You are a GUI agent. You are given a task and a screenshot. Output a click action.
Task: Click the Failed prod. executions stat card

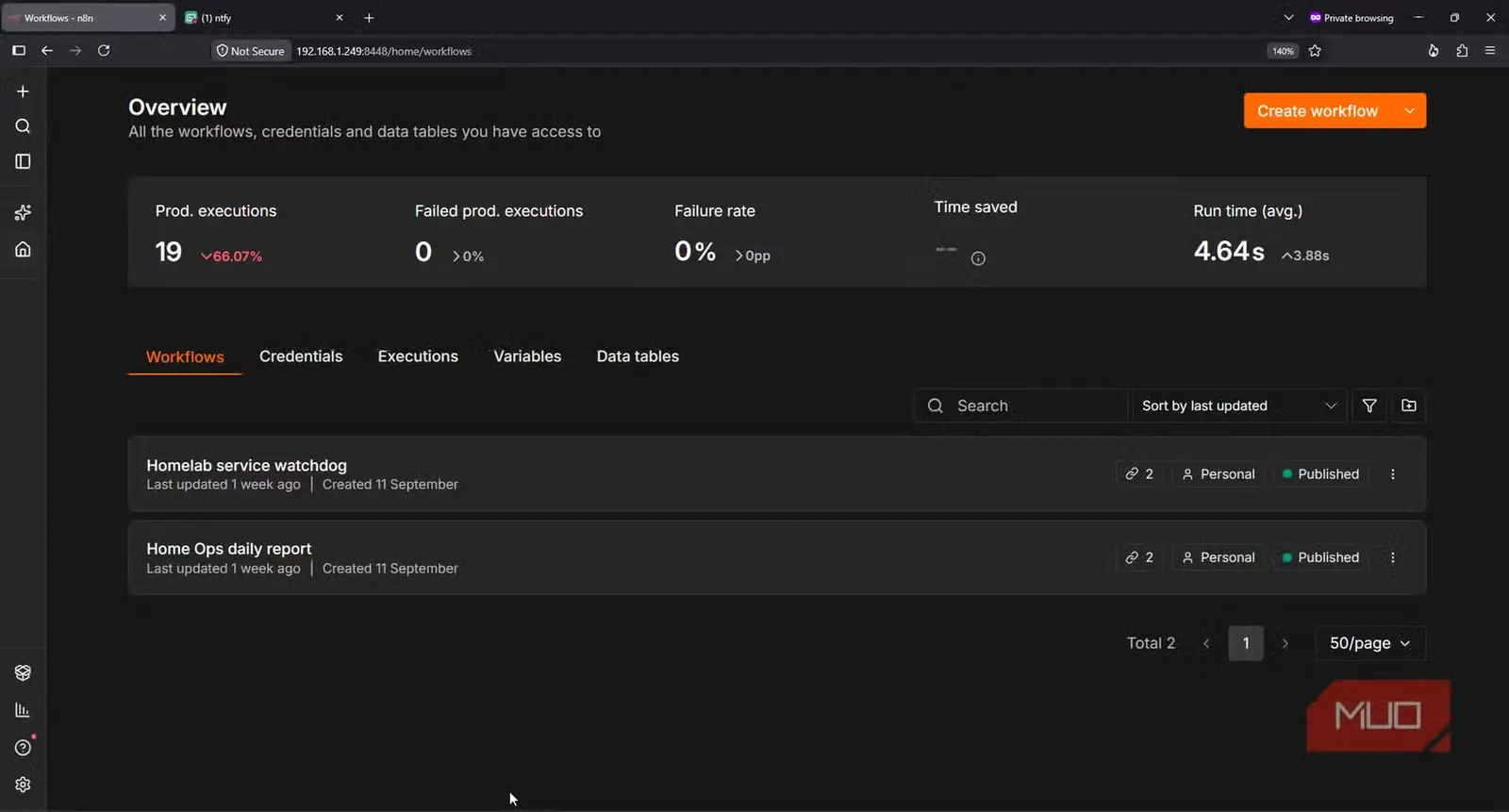pyautogui.click(x=517, y=232)
